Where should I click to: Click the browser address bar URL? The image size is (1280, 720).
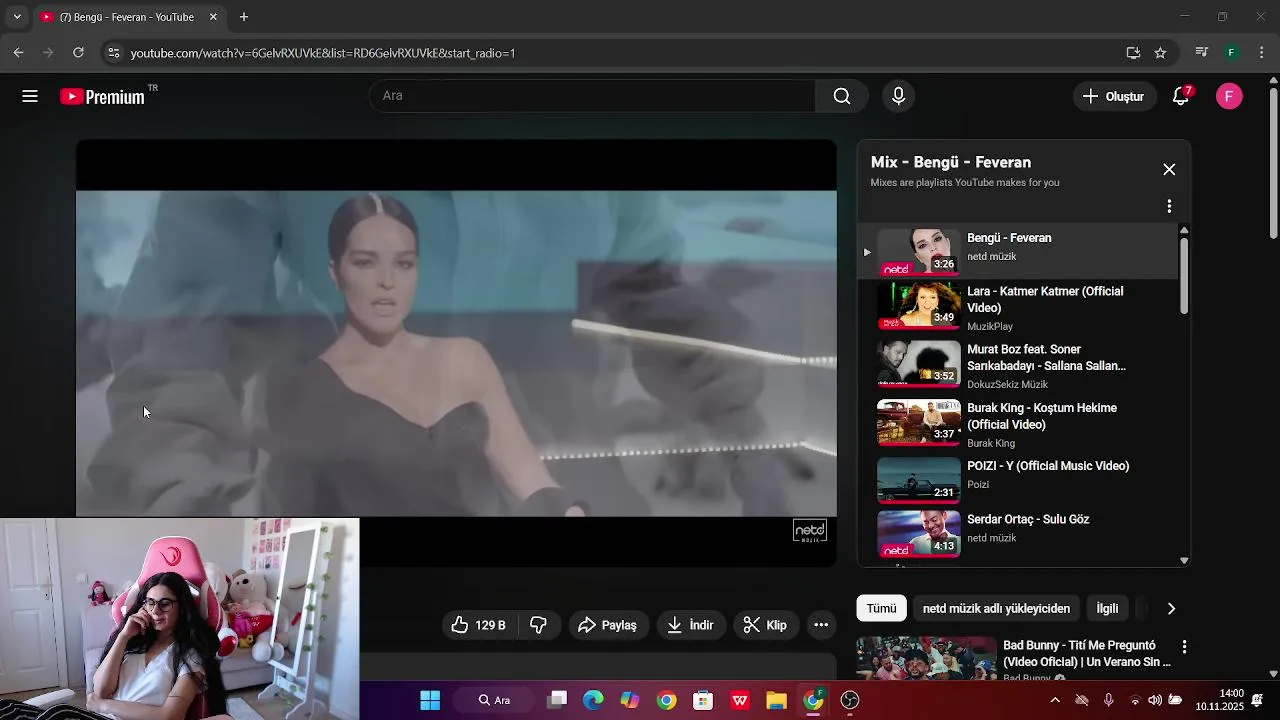[x=322, y=53]
